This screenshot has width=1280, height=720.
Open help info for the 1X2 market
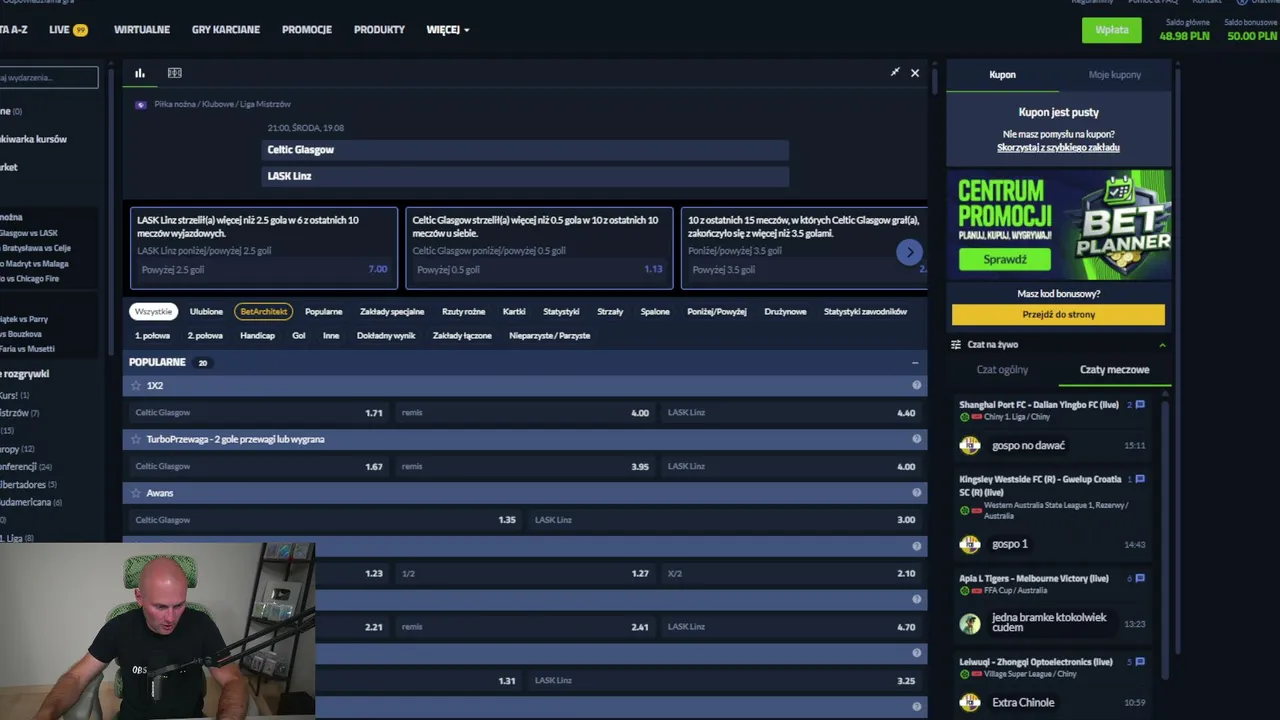pos(916,385)
